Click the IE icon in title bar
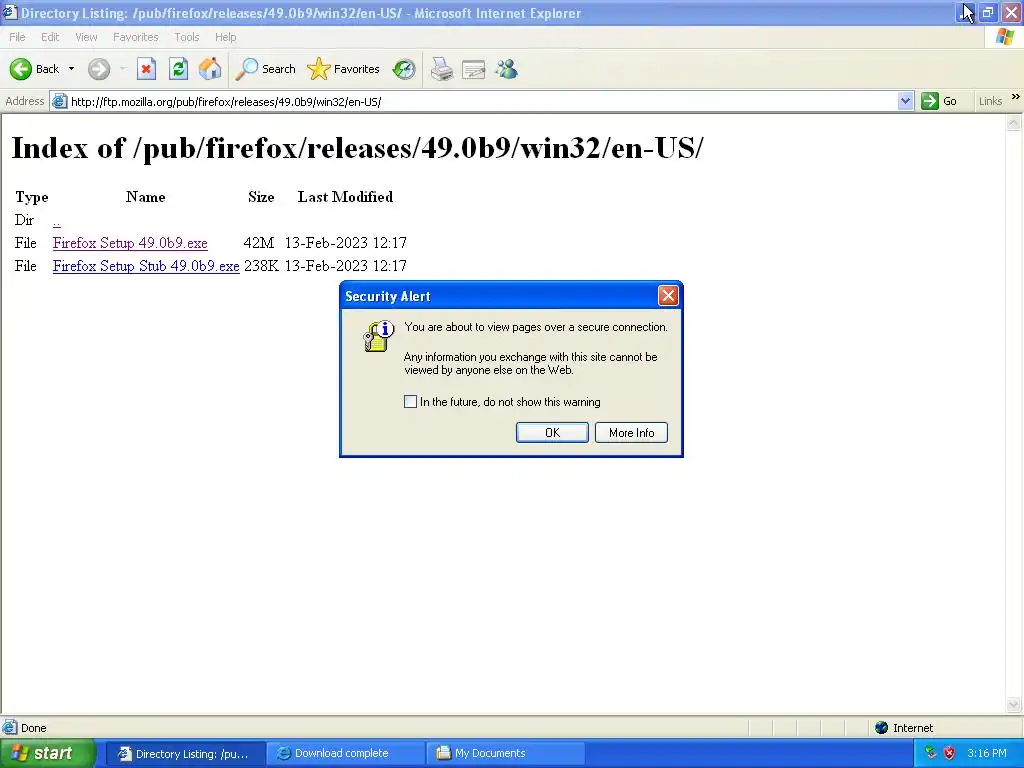 9,12
